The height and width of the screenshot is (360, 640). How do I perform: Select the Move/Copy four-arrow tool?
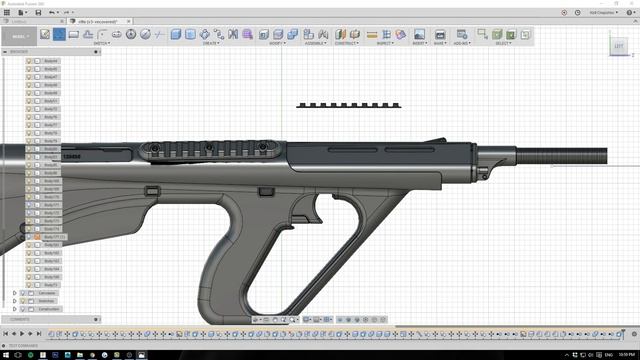[x=204, y=34]
